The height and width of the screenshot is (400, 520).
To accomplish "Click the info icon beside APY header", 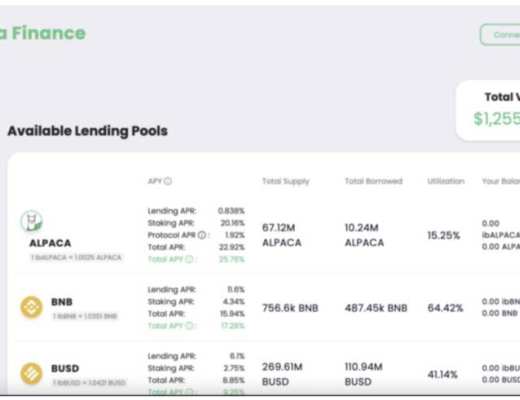I will 168,181.
